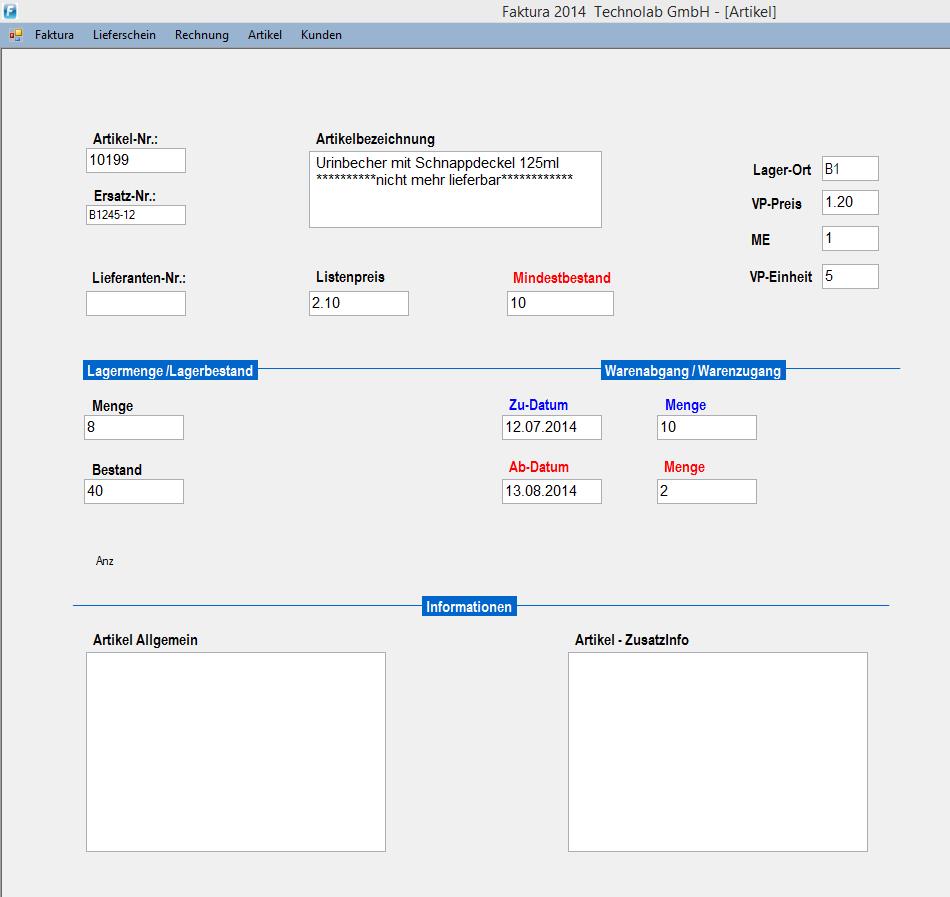
Task: Click the Ersatz-Nr. field with B1245-12
Action: (x=136, y=215)
